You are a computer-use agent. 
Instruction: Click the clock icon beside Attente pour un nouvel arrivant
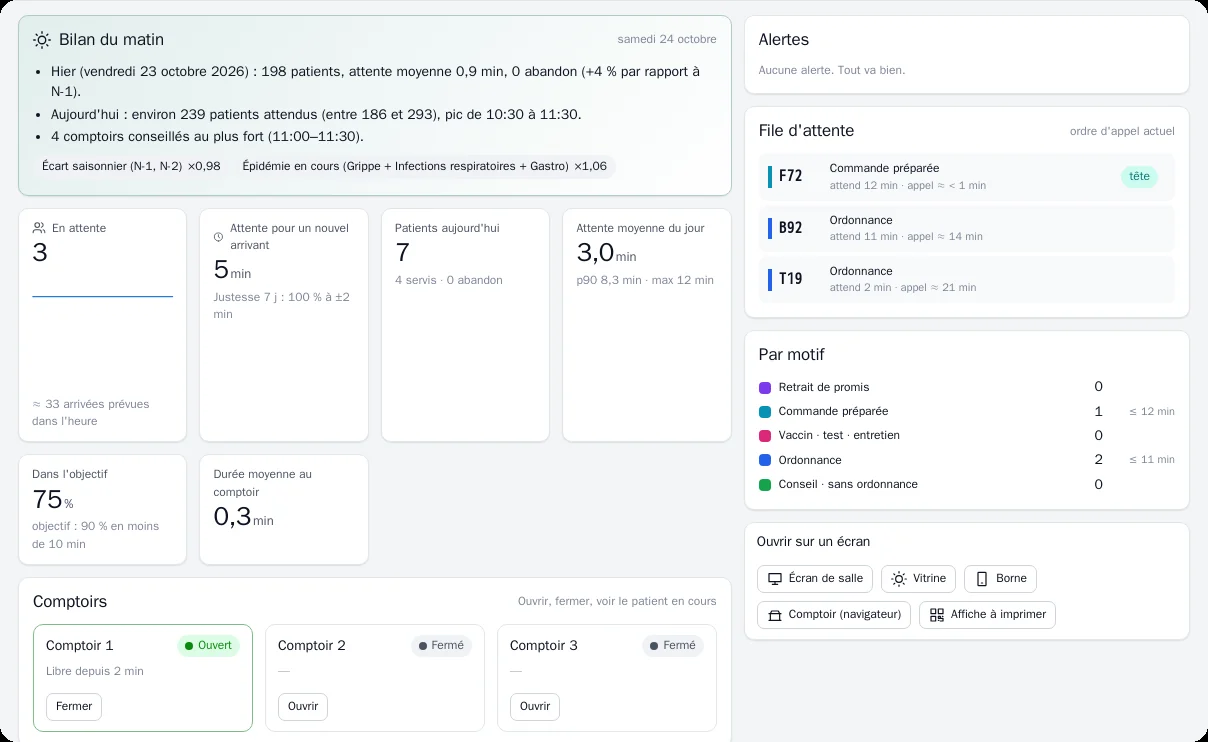pyautogui.click(x=219, y=237)
